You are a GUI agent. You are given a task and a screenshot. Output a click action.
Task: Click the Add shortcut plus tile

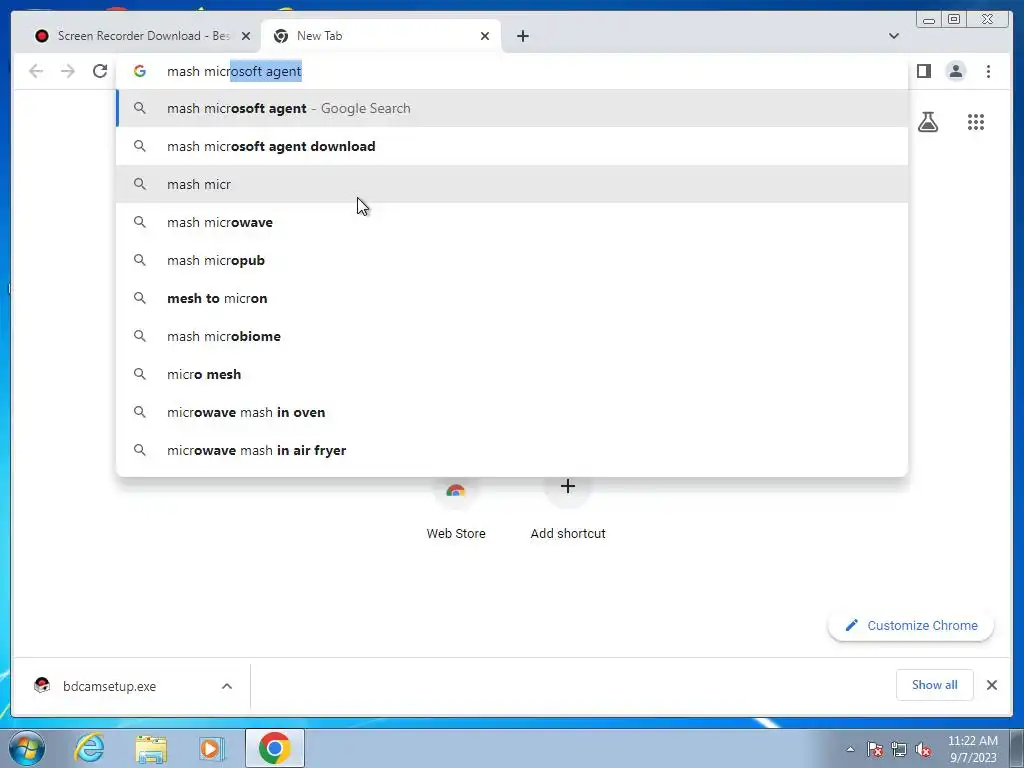[568, 509]
